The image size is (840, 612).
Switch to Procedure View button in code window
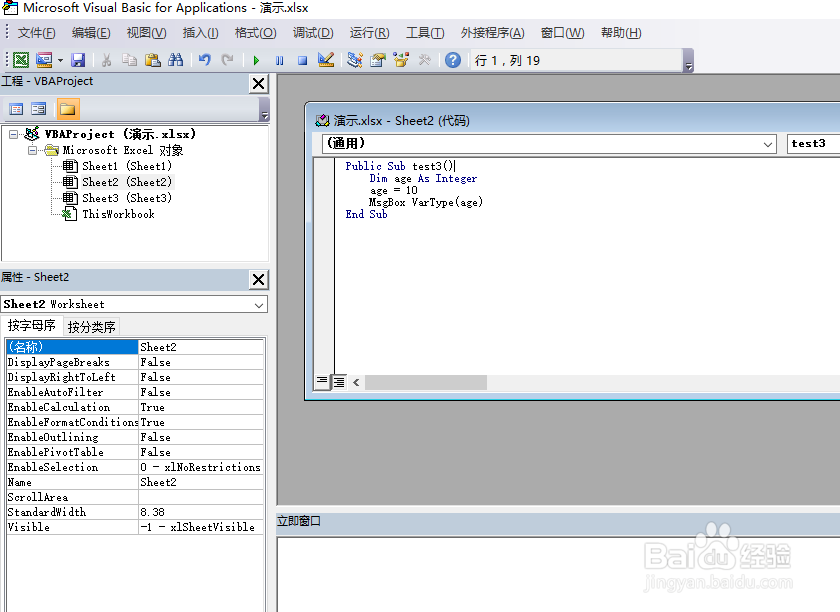pos(321,382)
